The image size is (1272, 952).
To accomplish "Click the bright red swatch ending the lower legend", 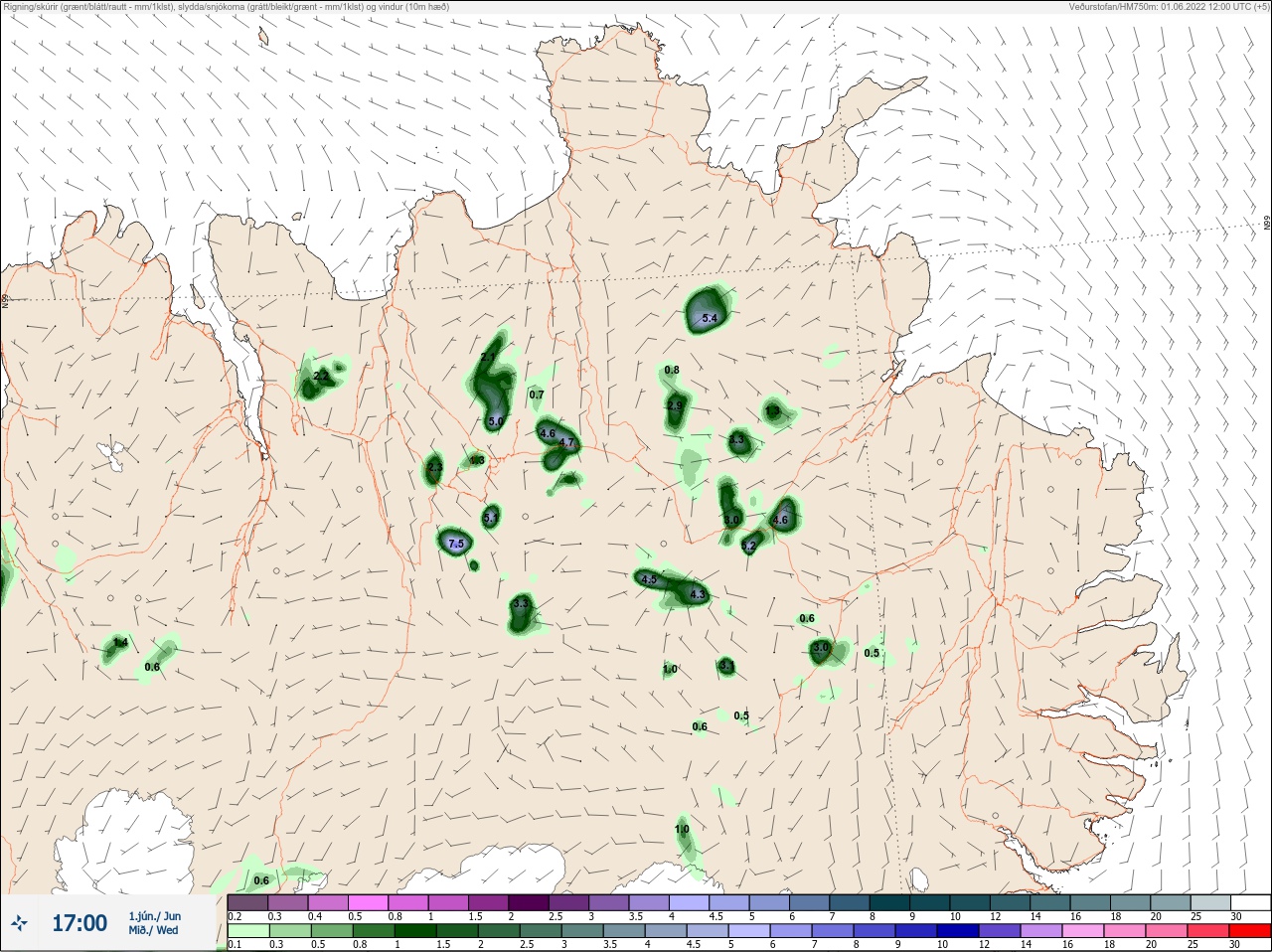I will coord(1249,931).
